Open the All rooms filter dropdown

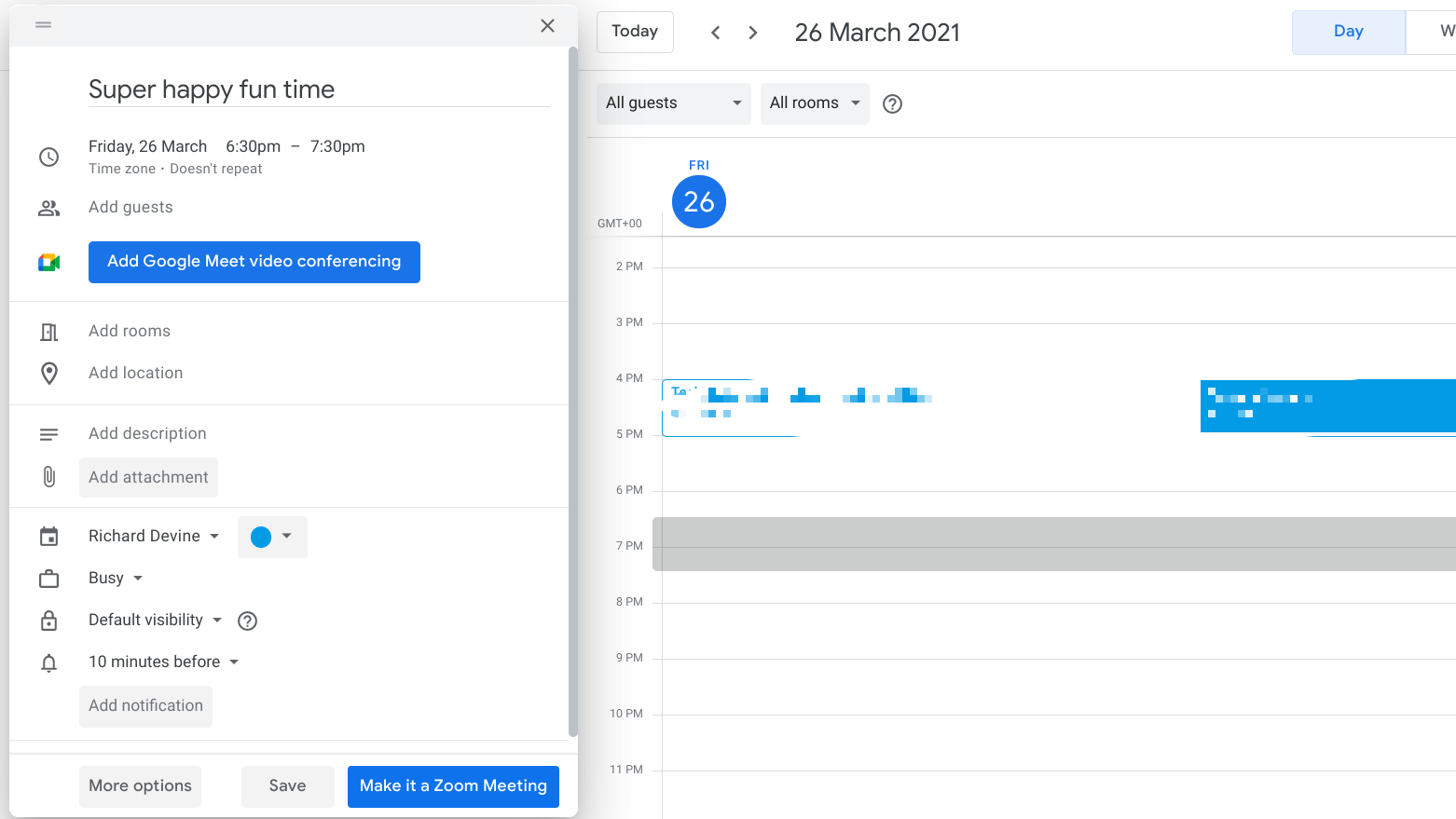[x=815, y=102]
